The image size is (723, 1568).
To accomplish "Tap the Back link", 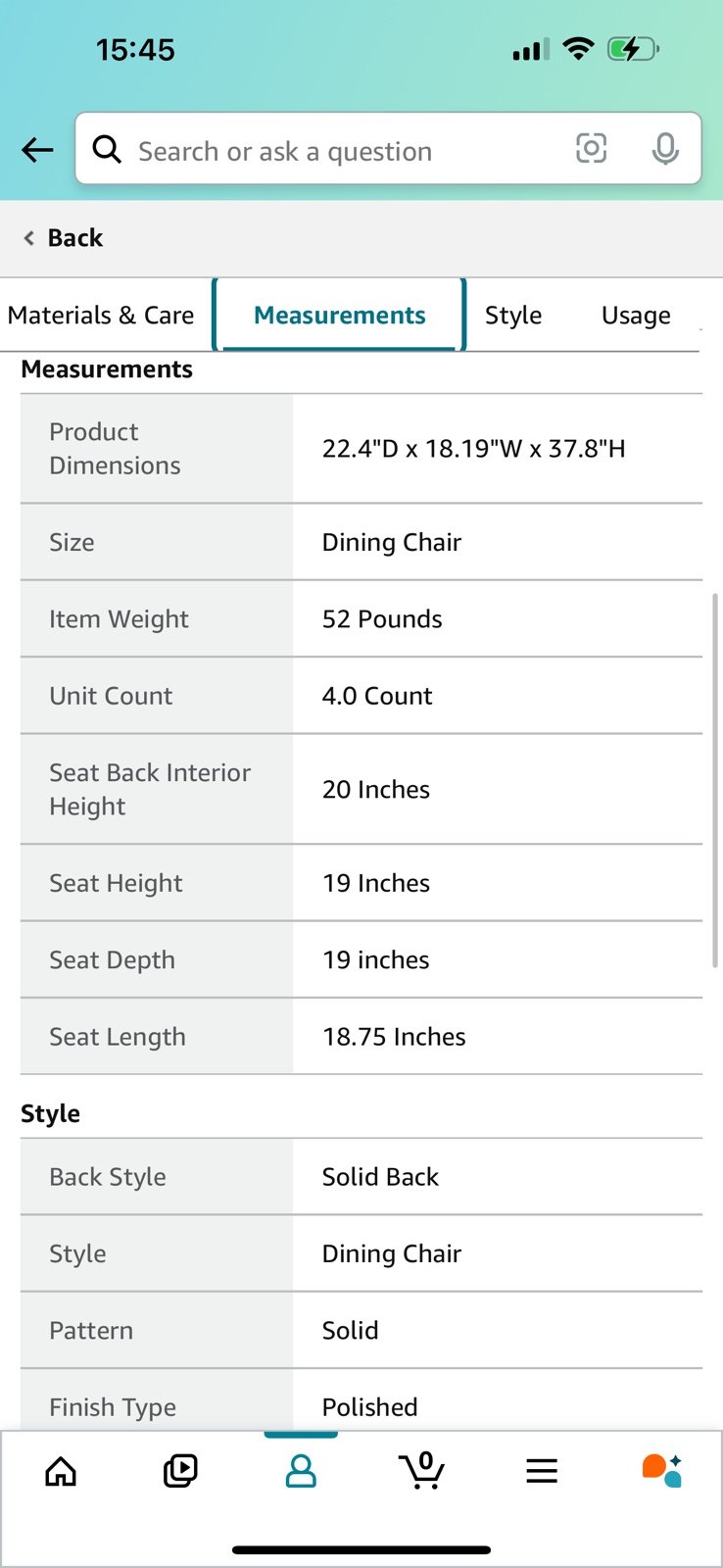I will pyautogui.click(x=63, y=238).
